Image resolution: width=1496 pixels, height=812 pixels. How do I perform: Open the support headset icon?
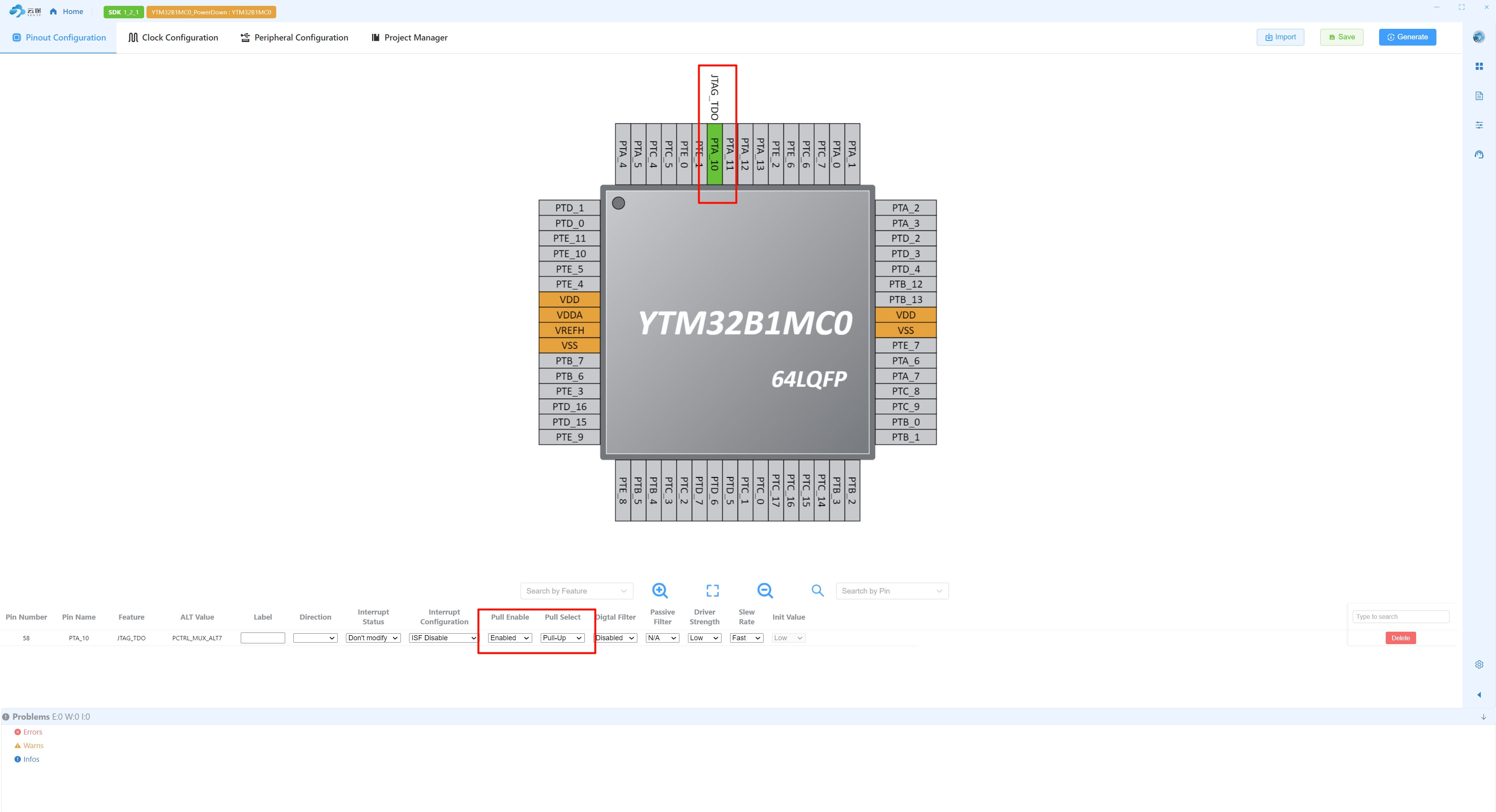pos(1478,154)
